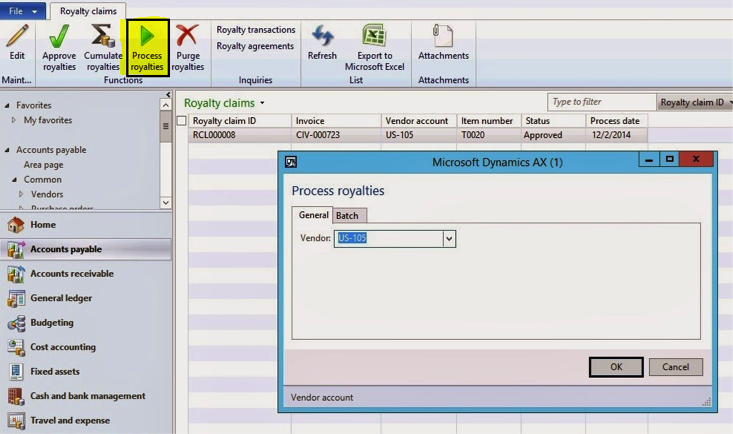Open Accounts receivable module icon
Screen dimensions: 733x434
[16, 274]
